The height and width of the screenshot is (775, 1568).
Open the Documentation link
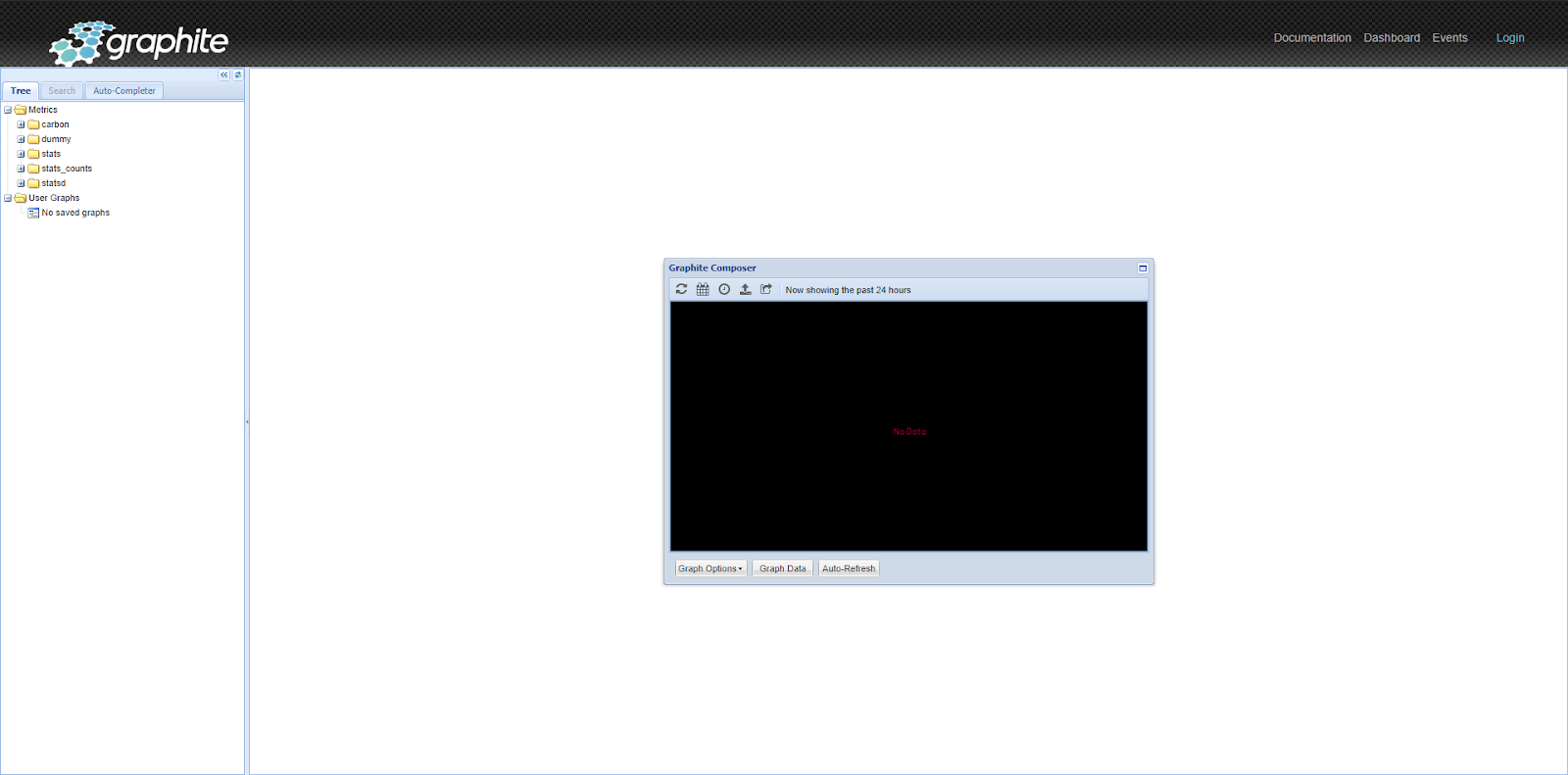(x=1312, y=38)
